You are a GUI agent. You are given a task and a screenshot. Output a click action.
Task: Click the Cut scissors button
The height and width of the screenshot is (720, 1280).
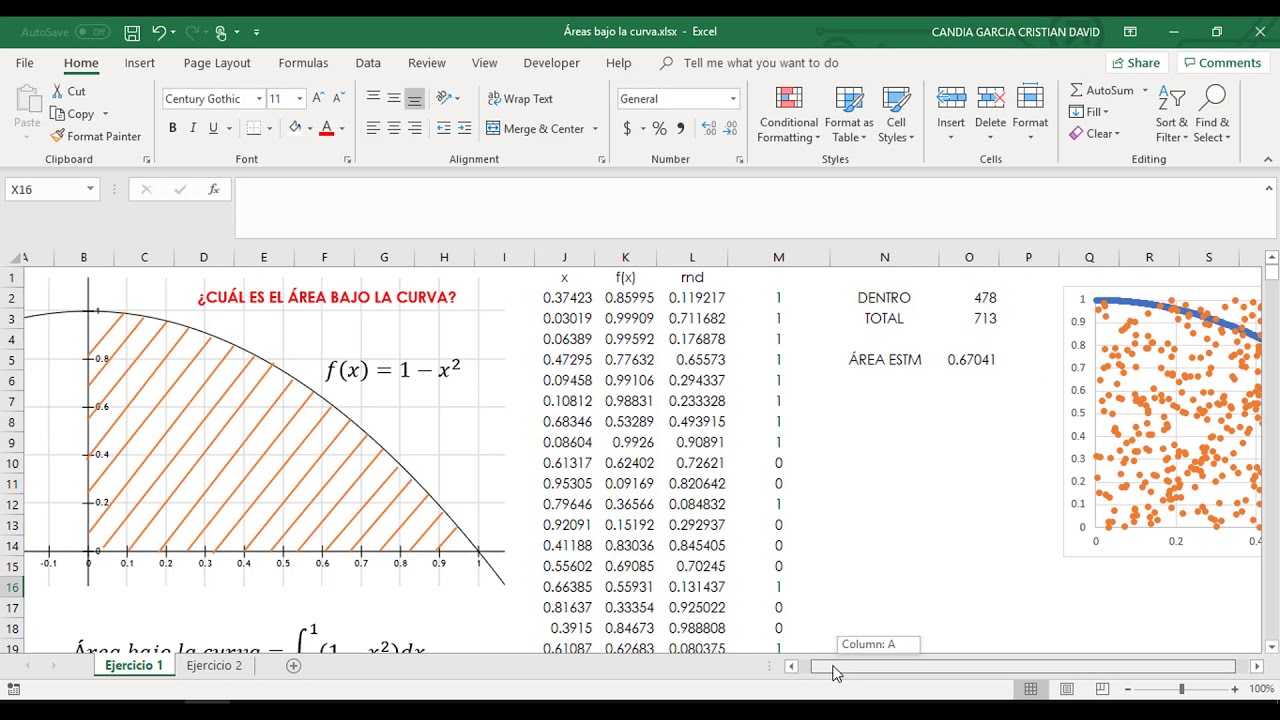[x=68, y=91]
